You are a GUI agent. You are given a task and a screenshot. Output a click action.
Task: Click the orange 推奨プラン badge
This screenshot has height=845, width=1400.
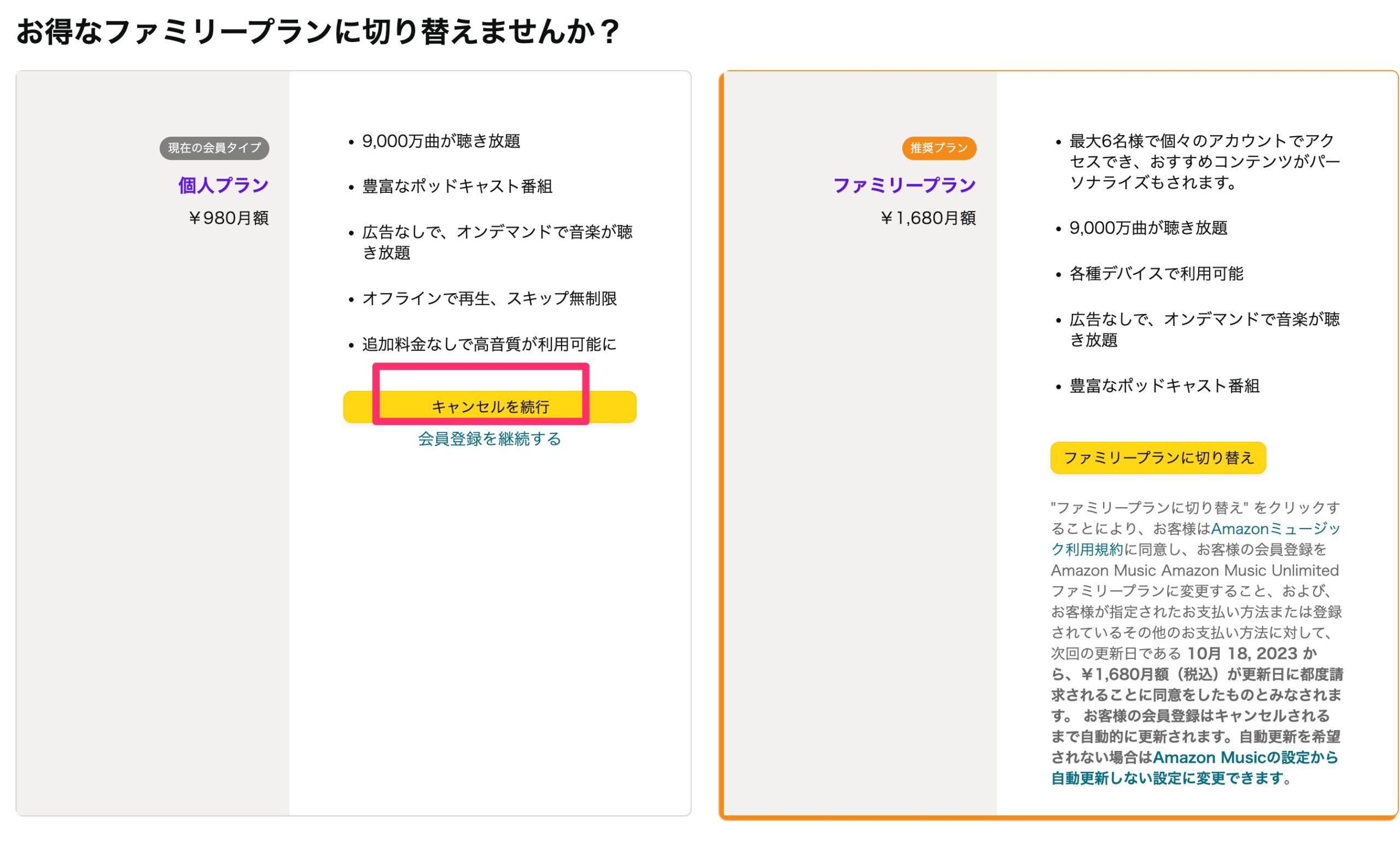(938, 148)
